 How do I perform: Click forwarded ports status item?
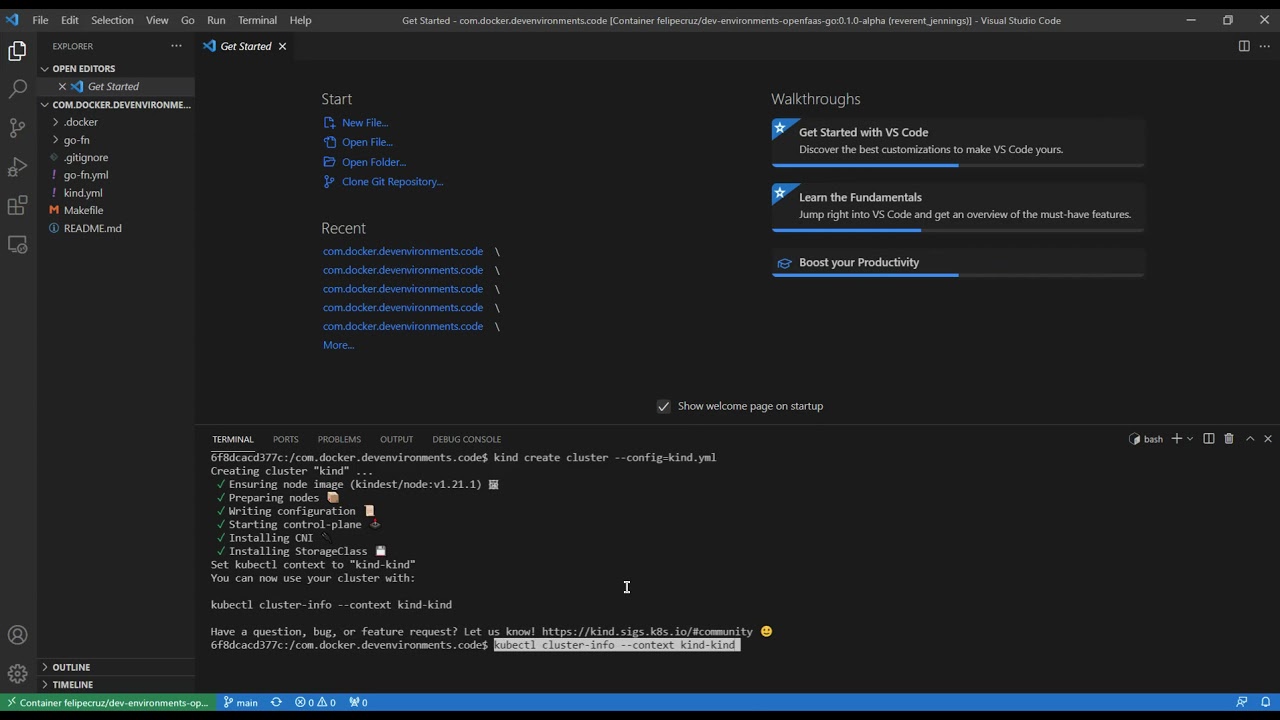pos(358,702)
